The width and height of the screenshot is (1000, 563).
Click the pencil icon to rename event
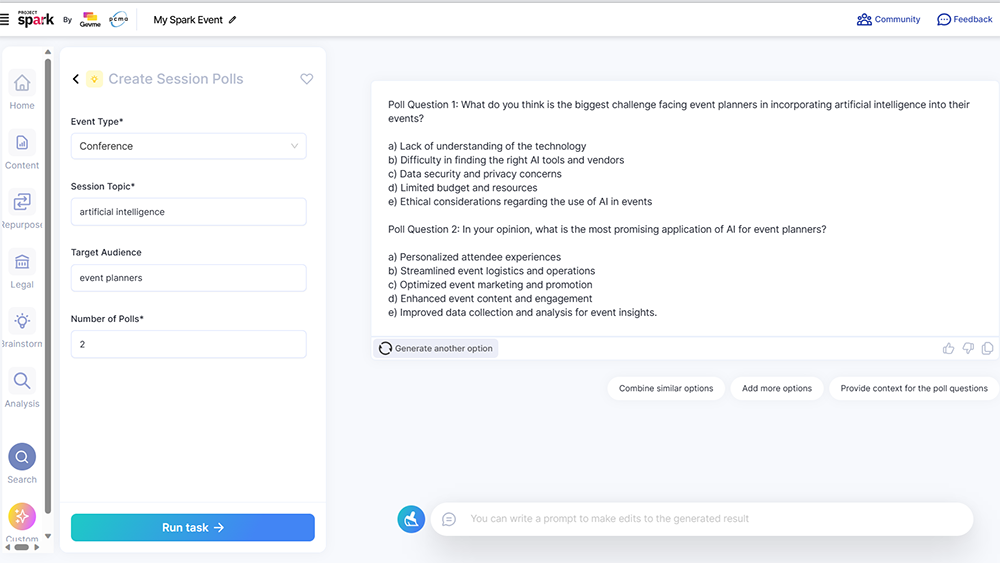coord(233,20)
